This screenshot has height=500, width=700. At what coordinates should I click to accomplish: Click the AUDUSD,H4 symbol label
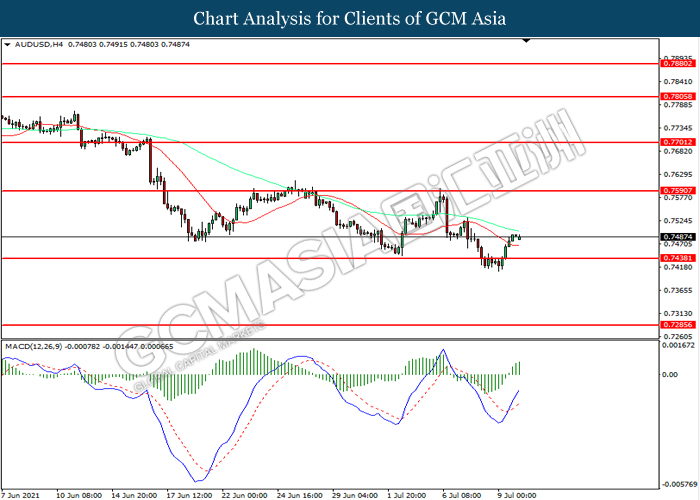[x=38, y=44]
